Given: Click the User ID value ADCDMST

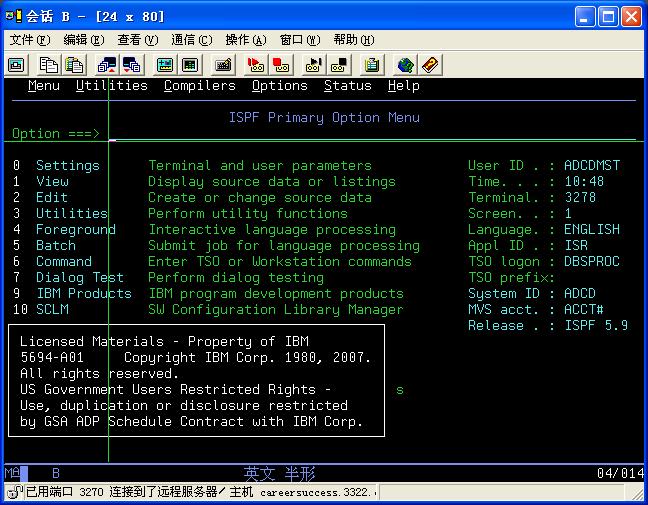Looking at the screenshot, I should coord(592,166).
